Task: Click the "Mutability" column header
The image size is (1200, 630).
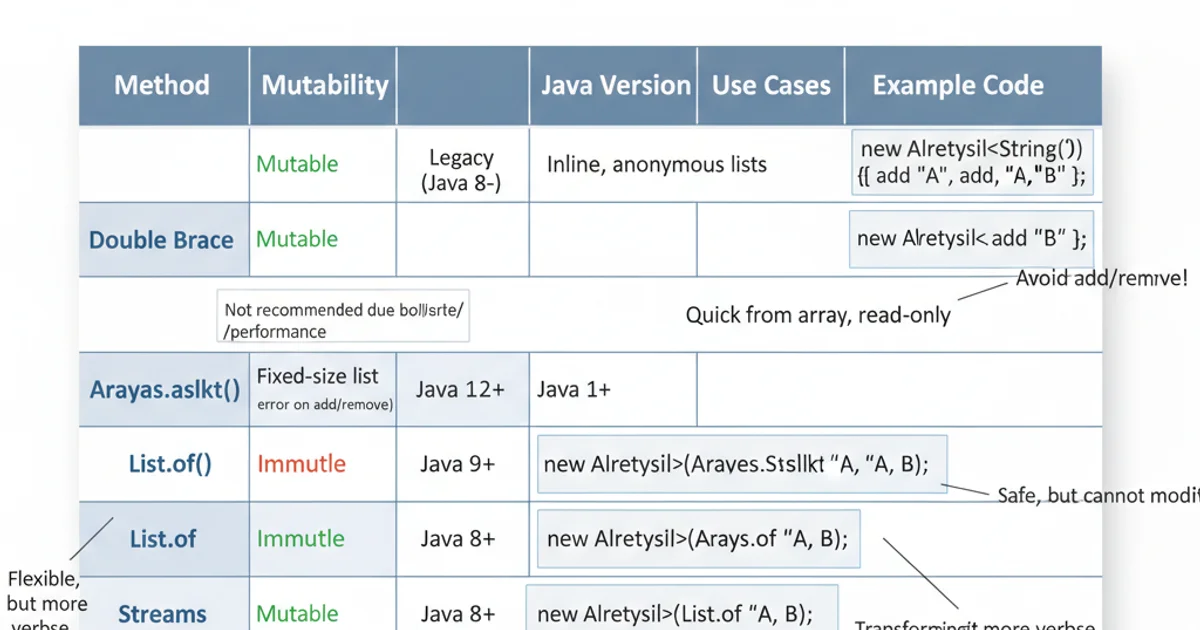Action: pyautogui.click(x=322, y=85)
